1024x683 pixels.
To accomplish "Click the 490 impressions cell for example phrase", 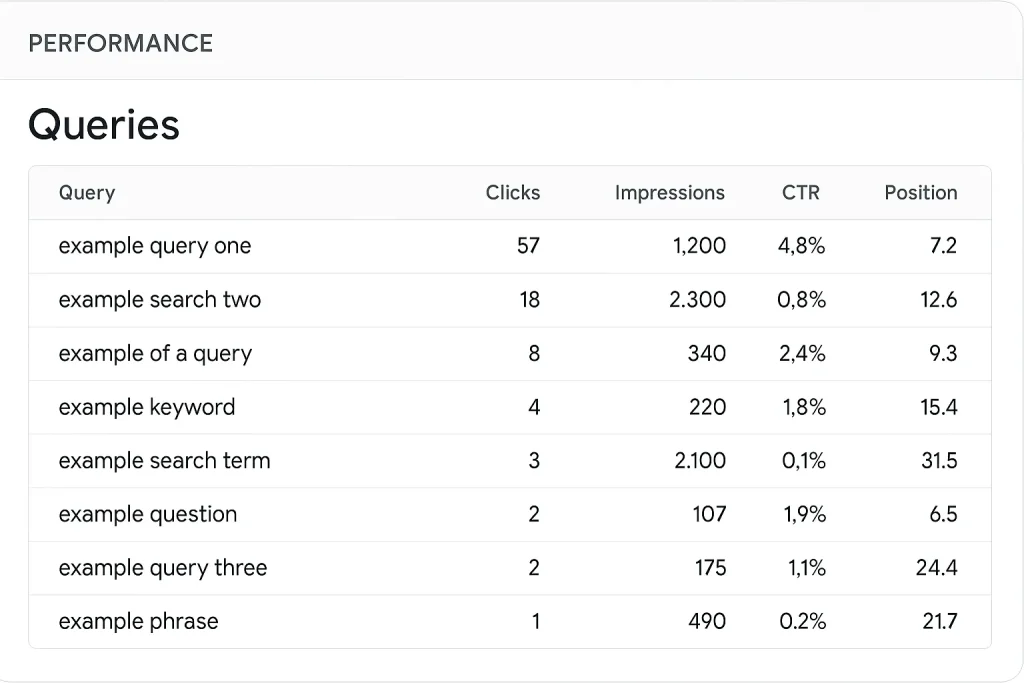I will click(707, 621).
